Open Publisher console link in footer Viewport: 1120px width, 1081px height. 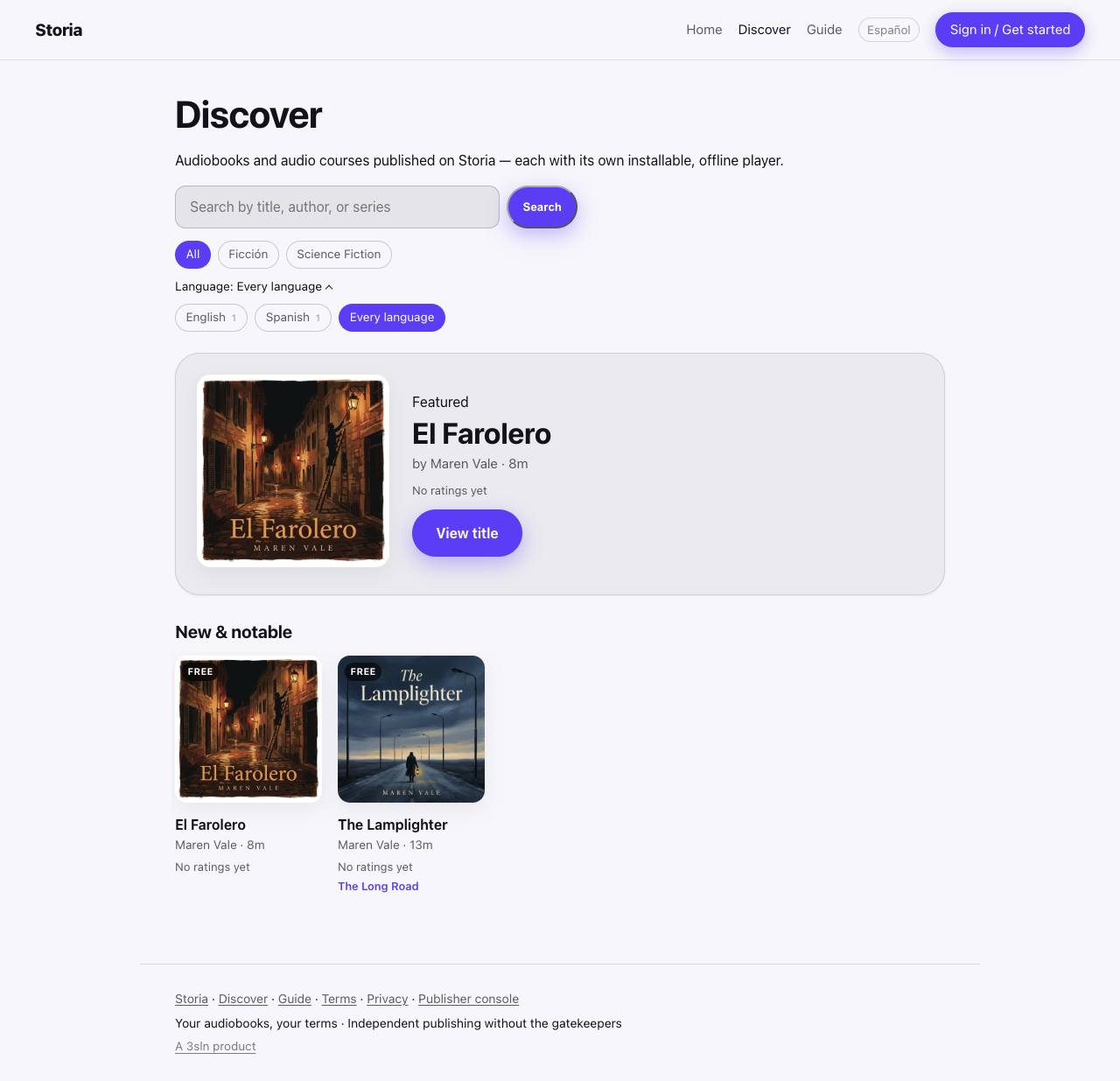[x=468, y=999]
